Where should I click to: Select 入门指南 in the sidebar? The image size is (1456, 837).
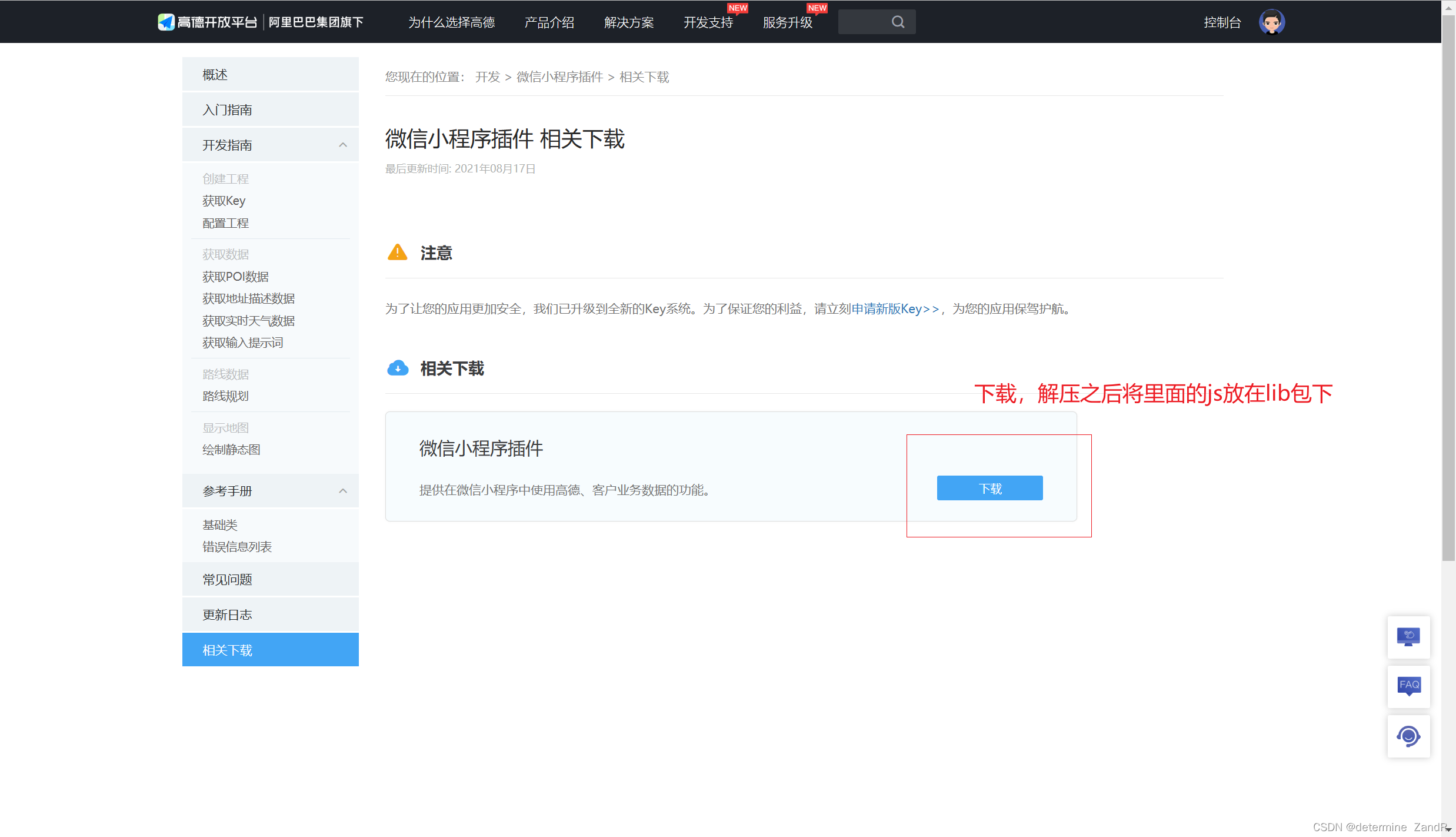click(271, 109)
